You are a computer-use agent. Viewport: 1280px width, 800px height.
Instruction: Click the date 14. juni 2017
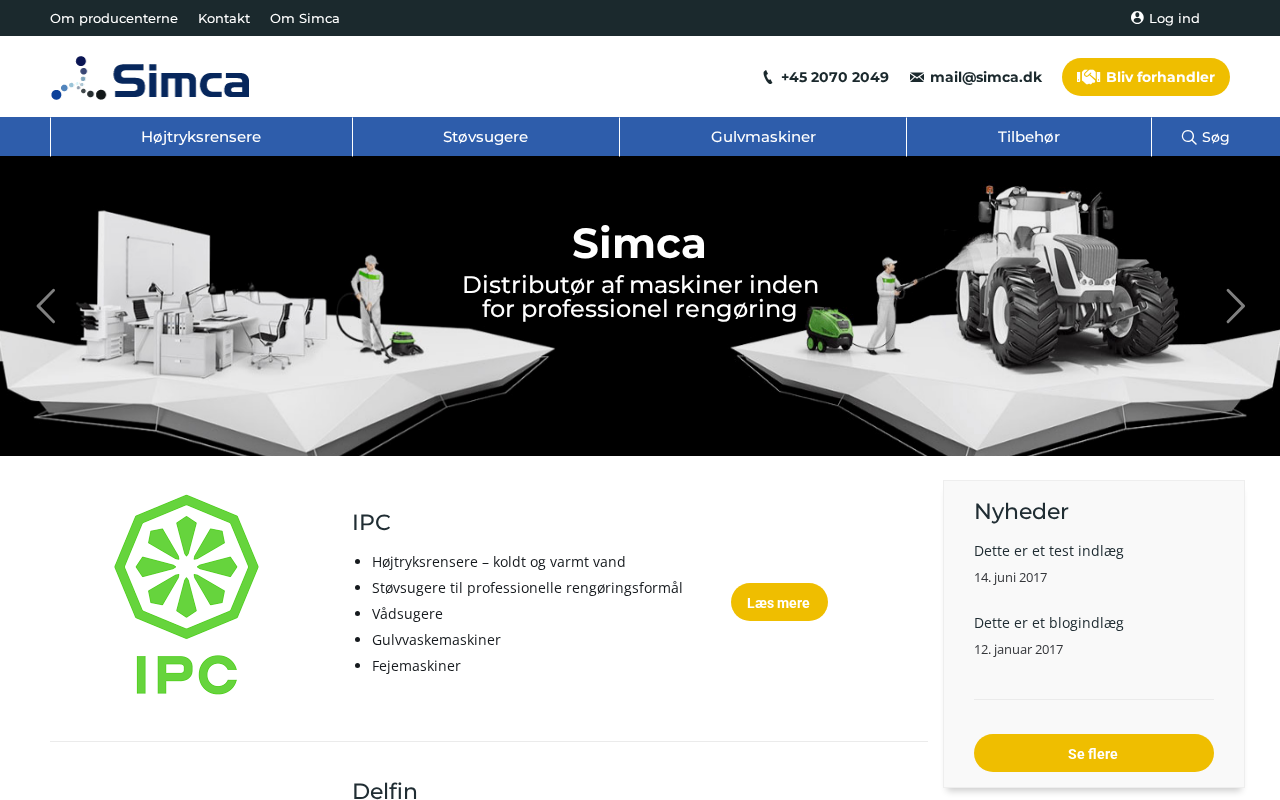tap(1010, 577)
